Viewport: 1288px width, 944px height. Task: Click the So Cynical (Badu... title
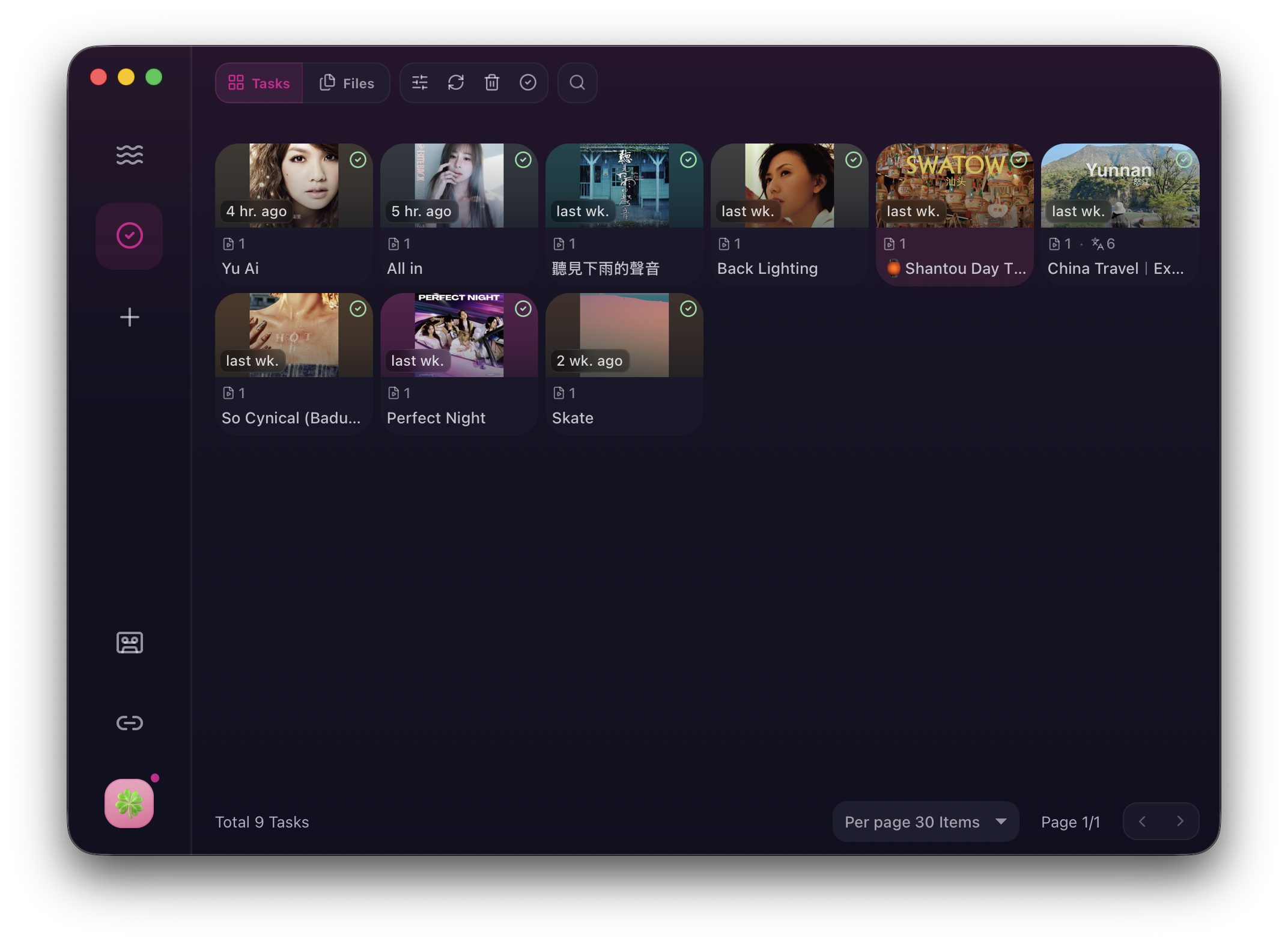pos(291,418)
